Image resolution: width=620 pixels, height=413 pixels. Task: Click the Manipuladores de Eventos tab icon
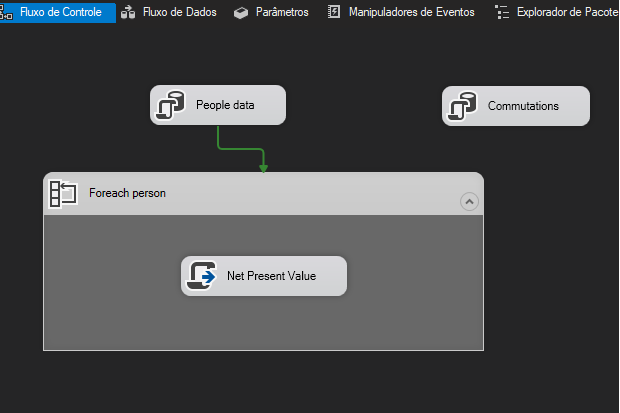(334, 12)
